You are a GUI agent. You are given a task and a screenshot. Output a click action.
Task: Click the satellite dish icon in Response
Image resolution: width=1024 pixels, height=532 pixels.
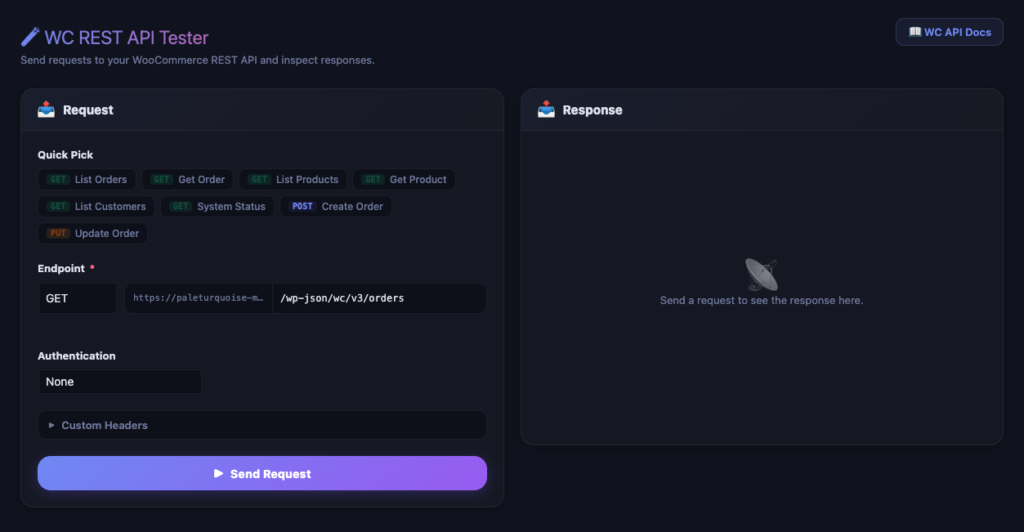coord(761,274)
